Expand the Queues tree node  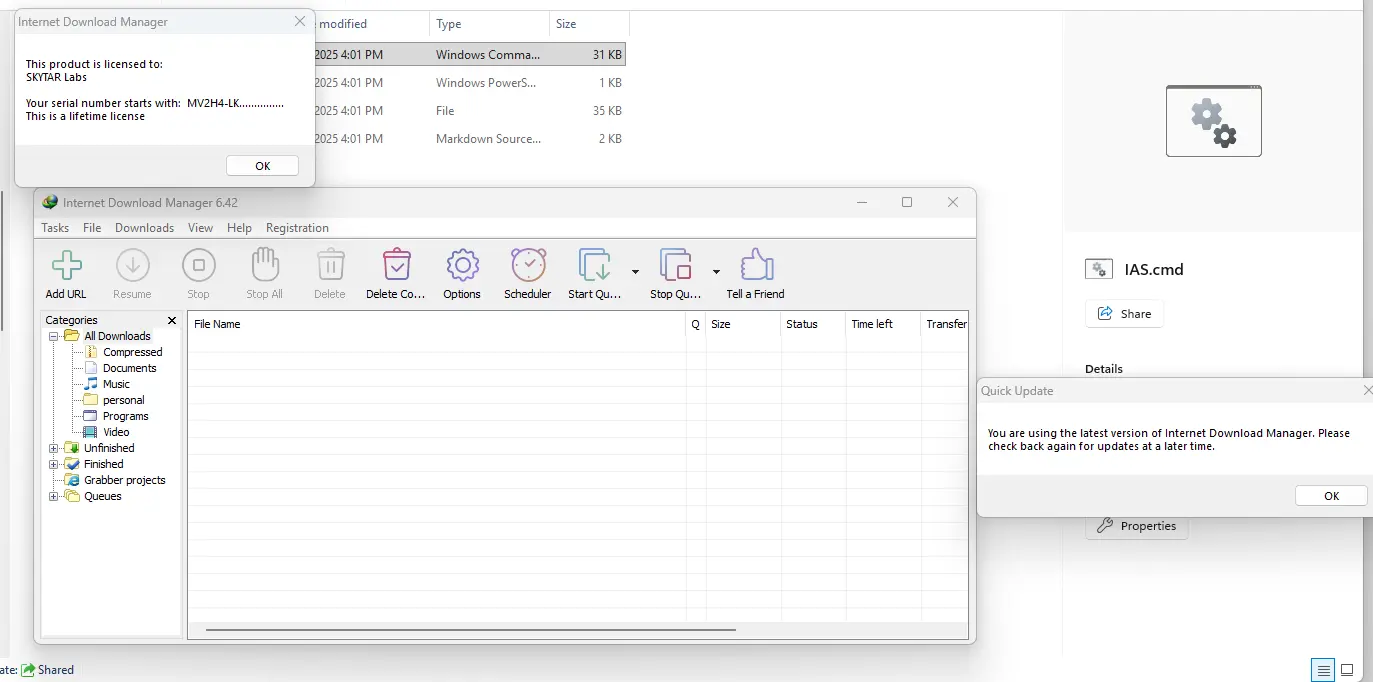54,496
